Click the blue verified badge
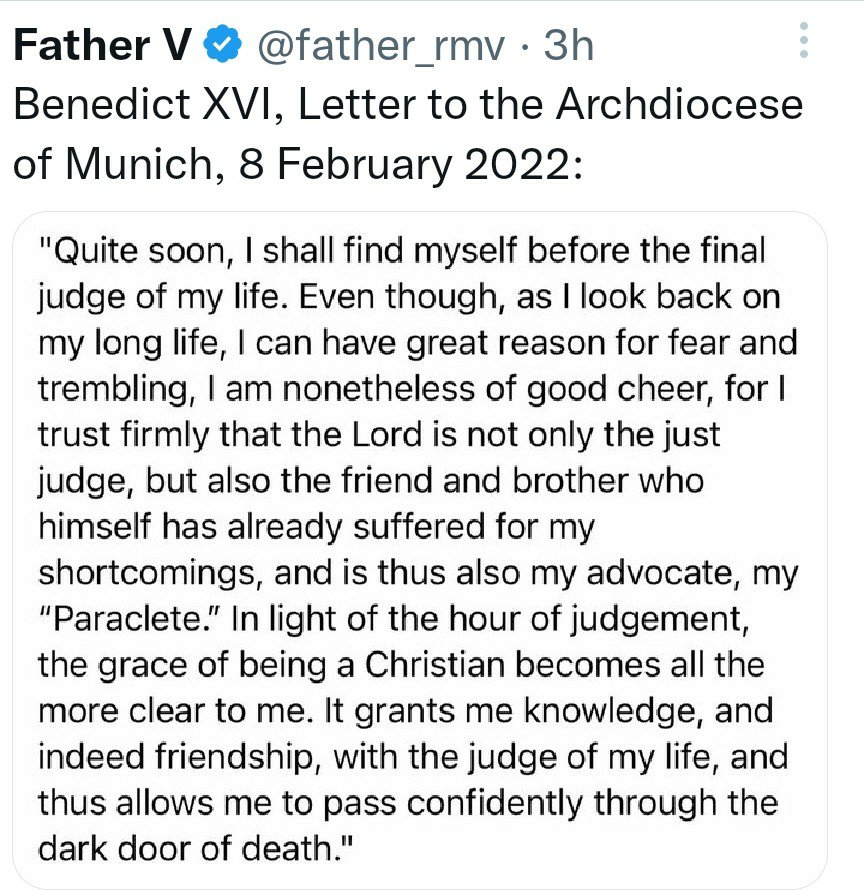 tap(222, 45)
